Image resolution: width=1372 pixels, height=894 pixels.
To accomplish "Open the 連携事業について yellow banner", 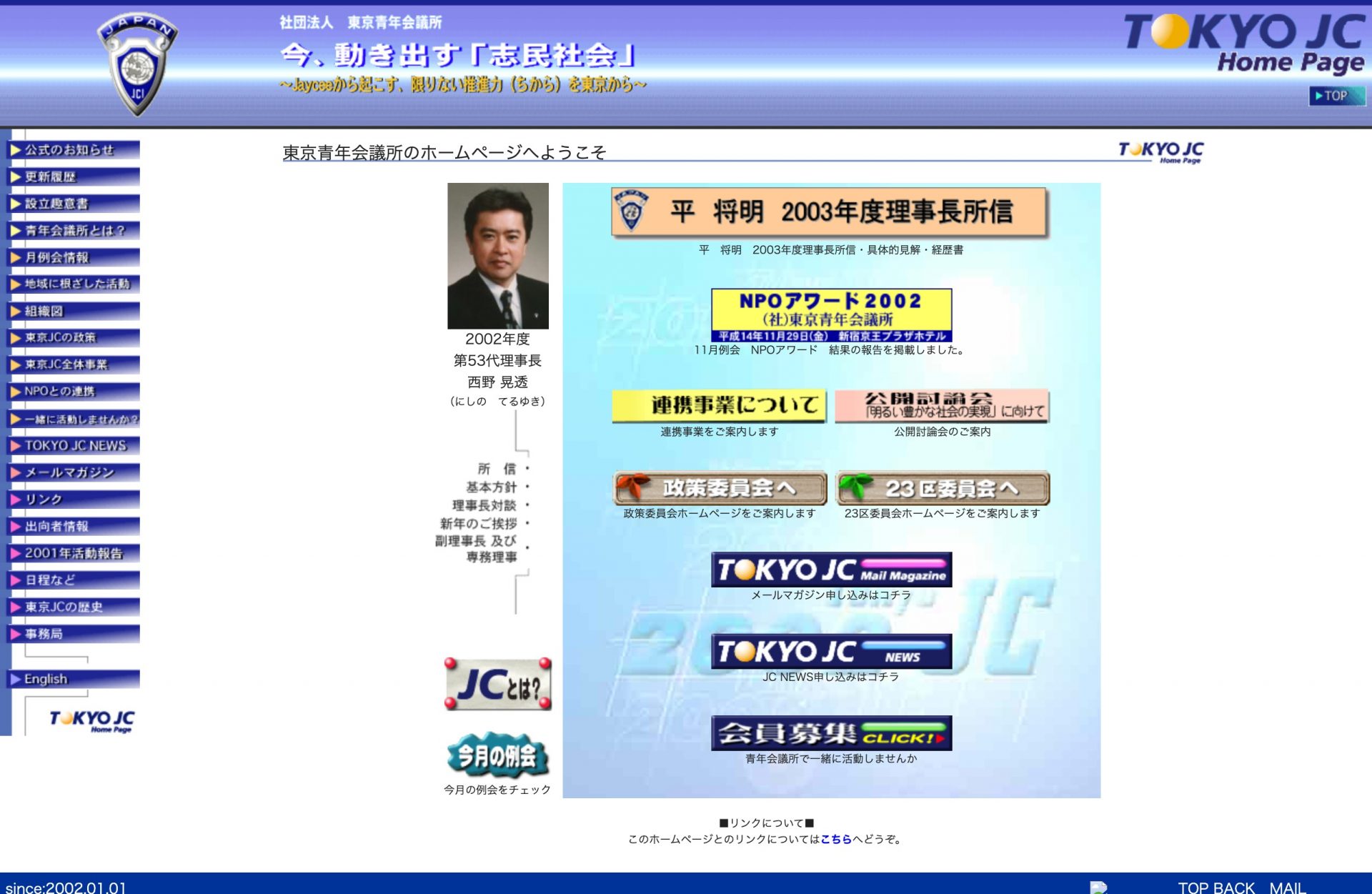I will click(x=720, y=406).
